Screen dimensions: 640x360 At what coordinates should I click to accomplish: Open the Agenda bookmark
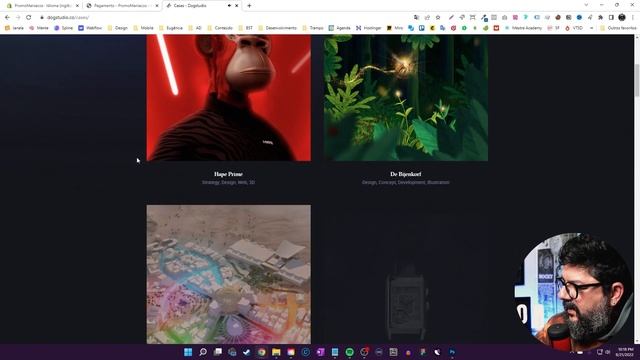click(x=340, y=28)
